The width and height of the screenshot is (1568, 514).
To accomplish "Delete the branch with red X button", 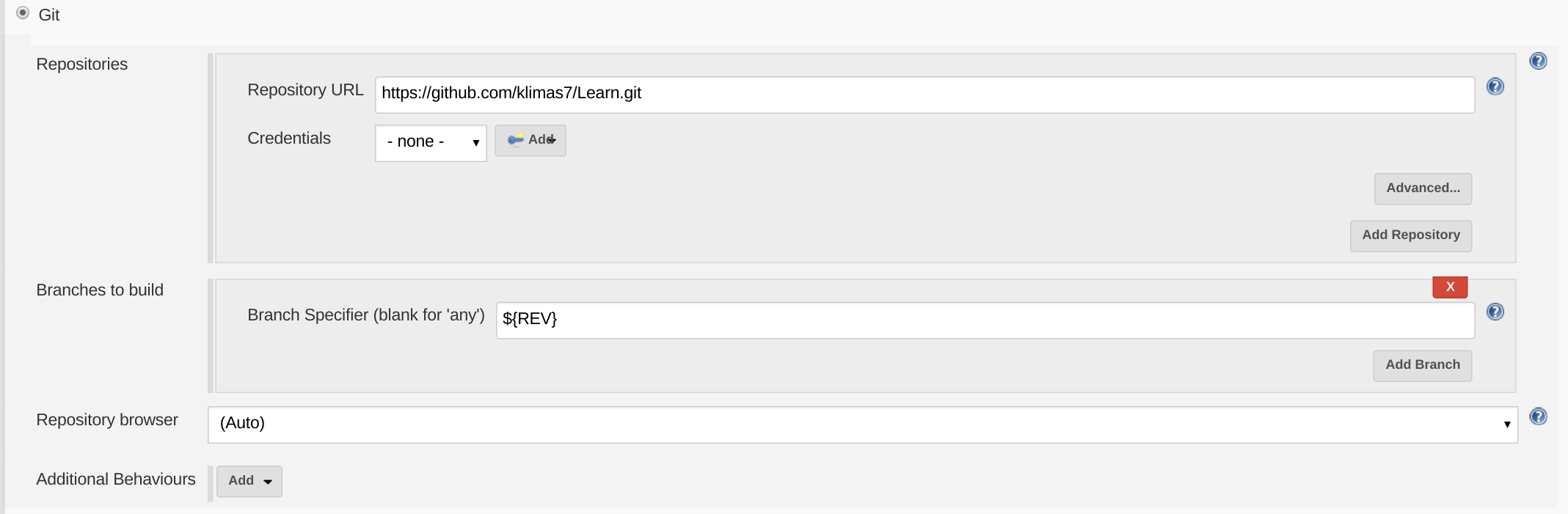I will point(1450,287).
